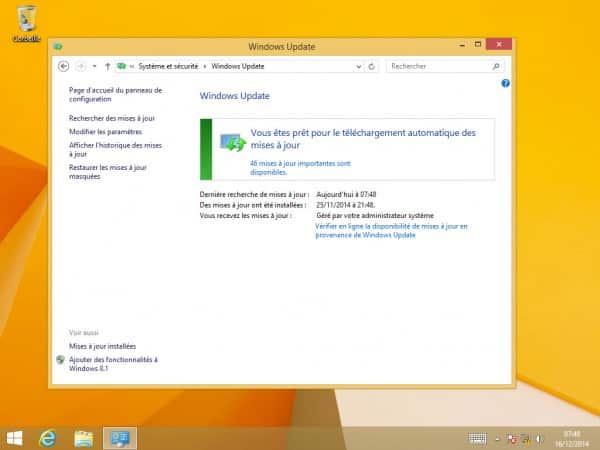Viewport: 600px width, 450px height.
Task: Go up one level with up arrow
Action: (x=107, y=66)
